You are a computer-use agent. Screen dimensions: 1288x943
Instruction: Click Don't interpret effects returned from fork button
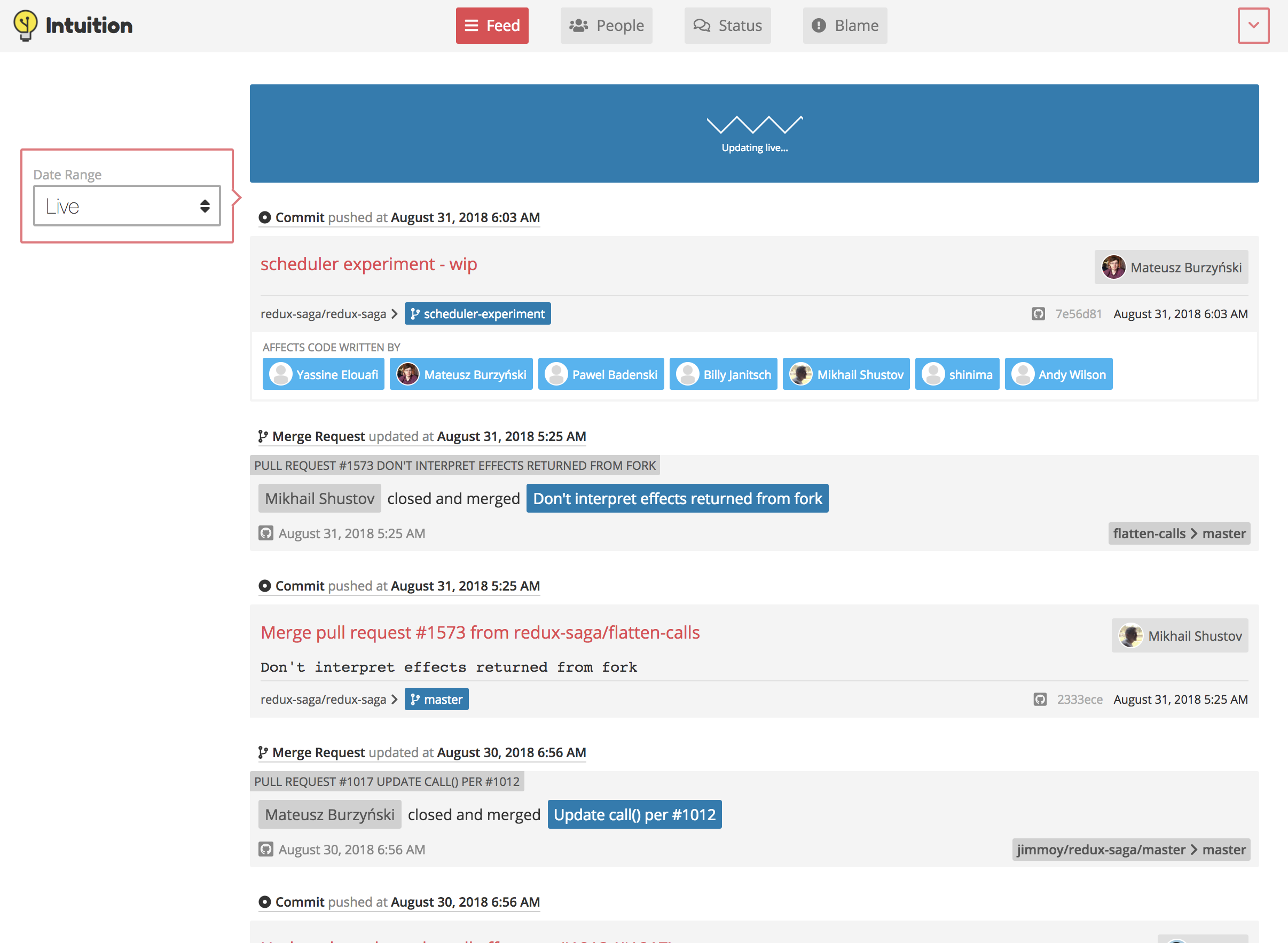tap(677, 498)
